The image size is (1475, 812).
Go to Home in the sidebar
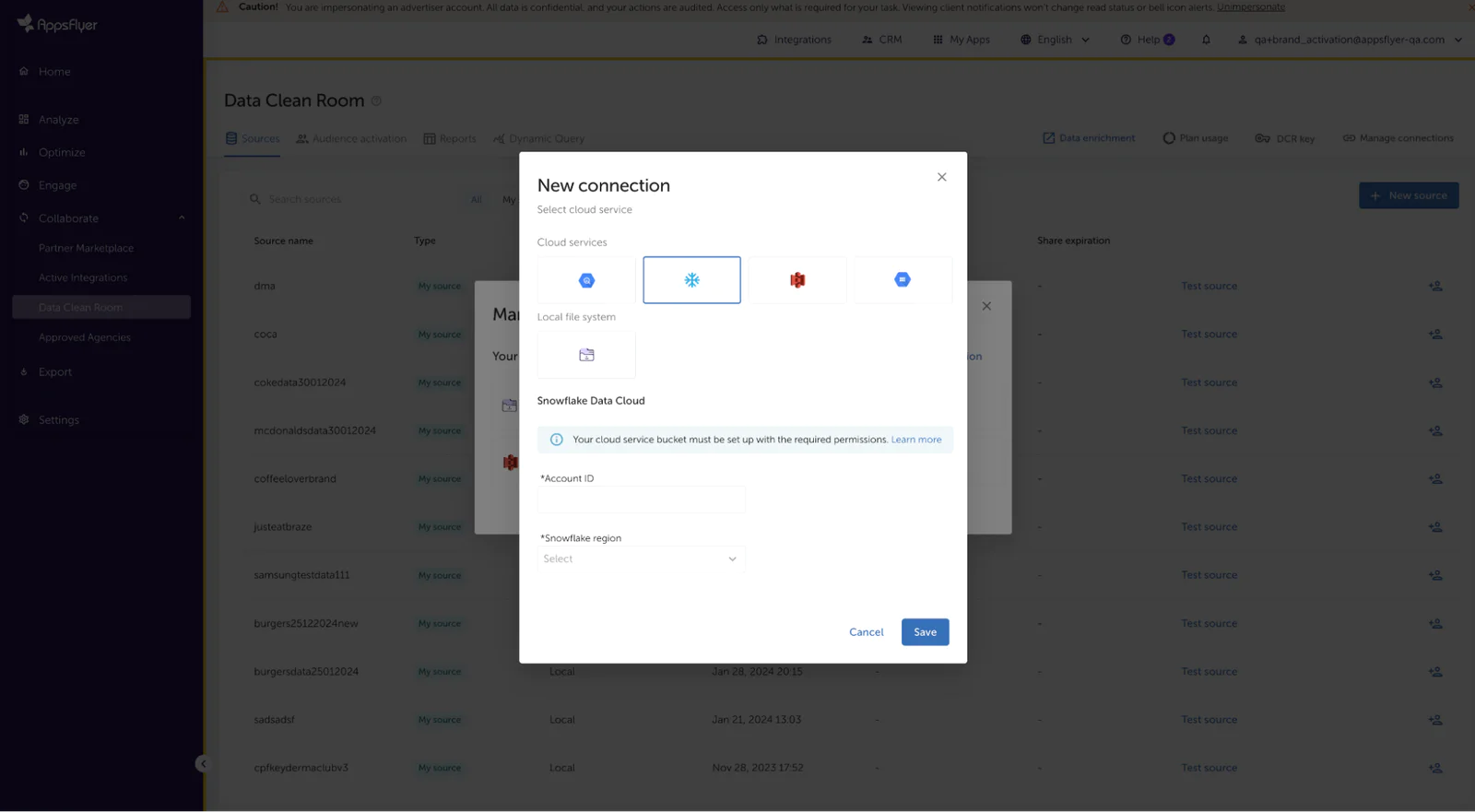point(54,72)
